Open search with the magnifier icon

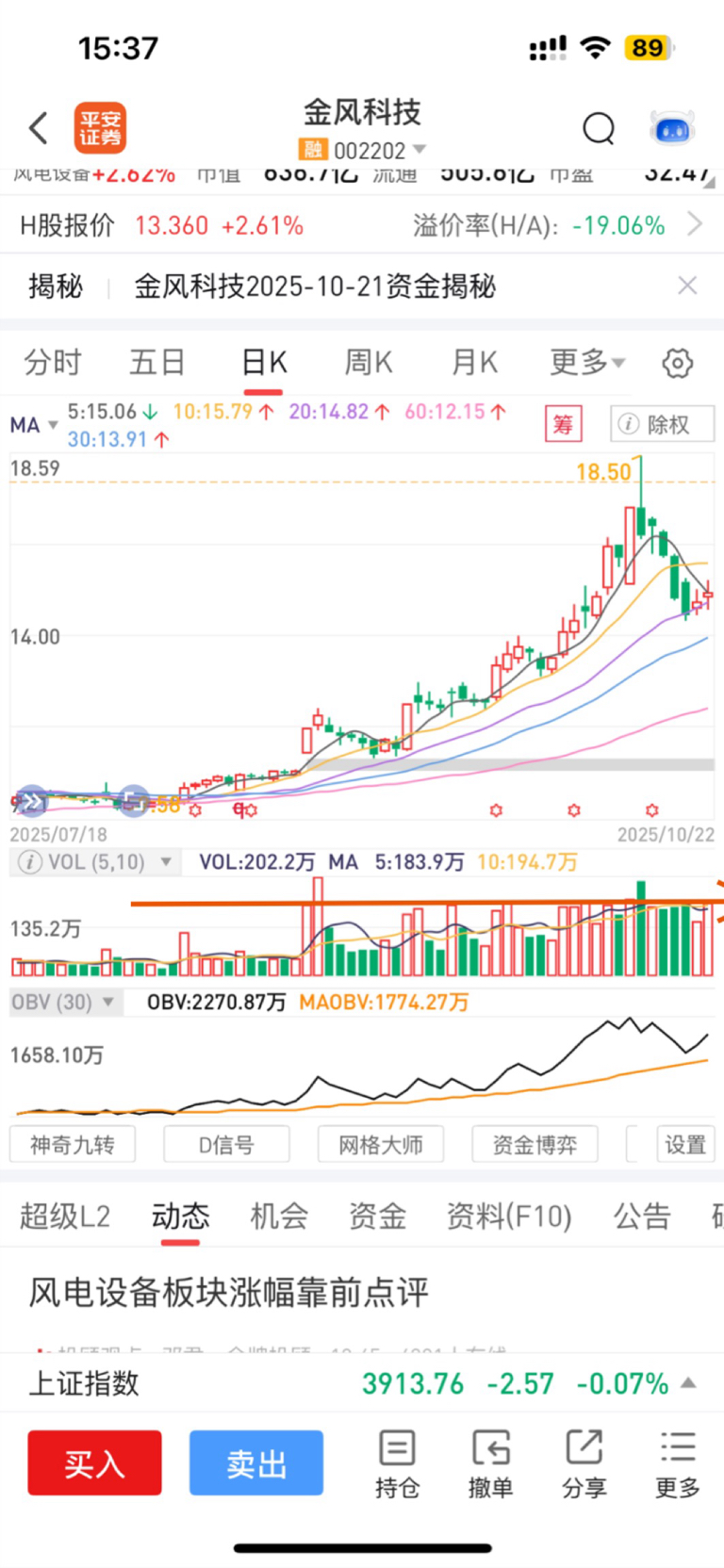click(x=599, y=128)
